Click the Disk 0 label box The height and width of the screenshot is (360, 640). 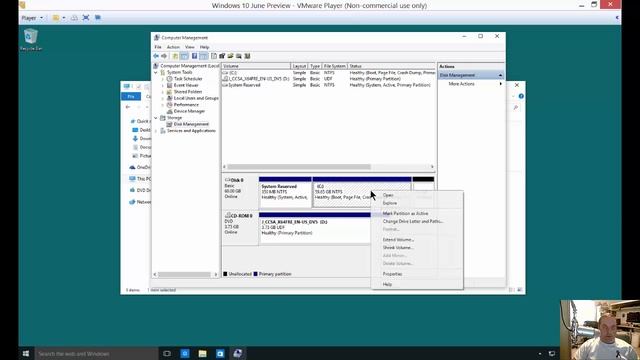tap(240, 192)
